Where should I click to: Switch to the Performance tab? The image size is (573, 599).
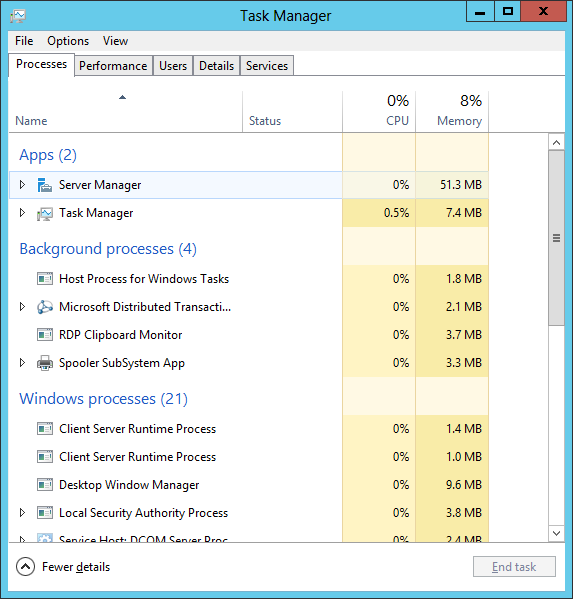pyautogui.click(x=113, y=66)
